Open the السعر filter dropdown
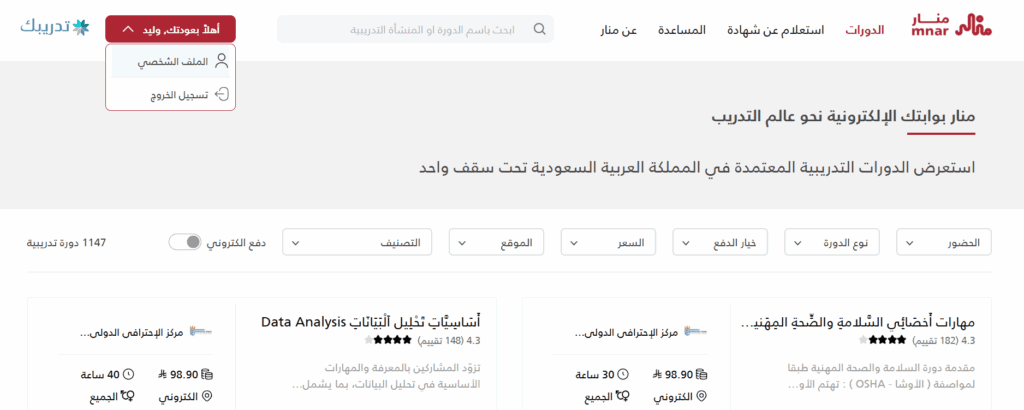Viewport: 1024px width, 410px height. click(x=615, y=242)
